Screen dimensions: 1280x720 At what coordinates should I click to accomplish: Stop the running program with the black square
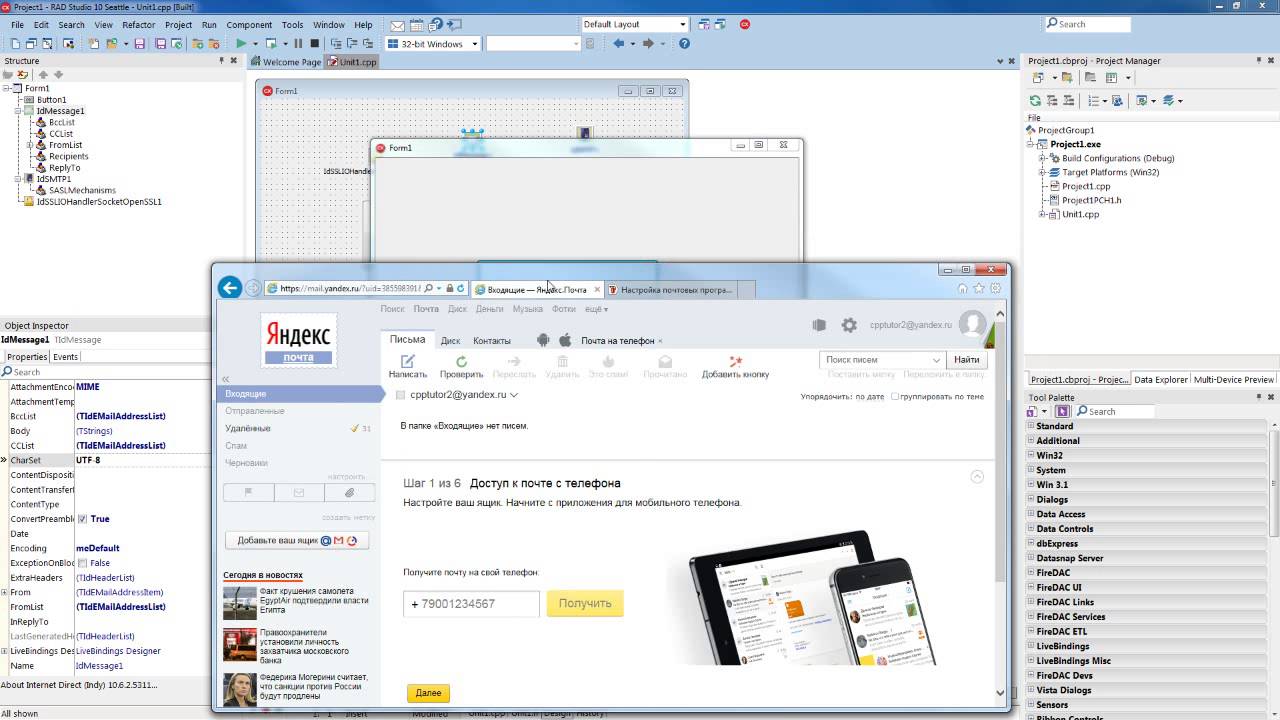click(315, 44)
